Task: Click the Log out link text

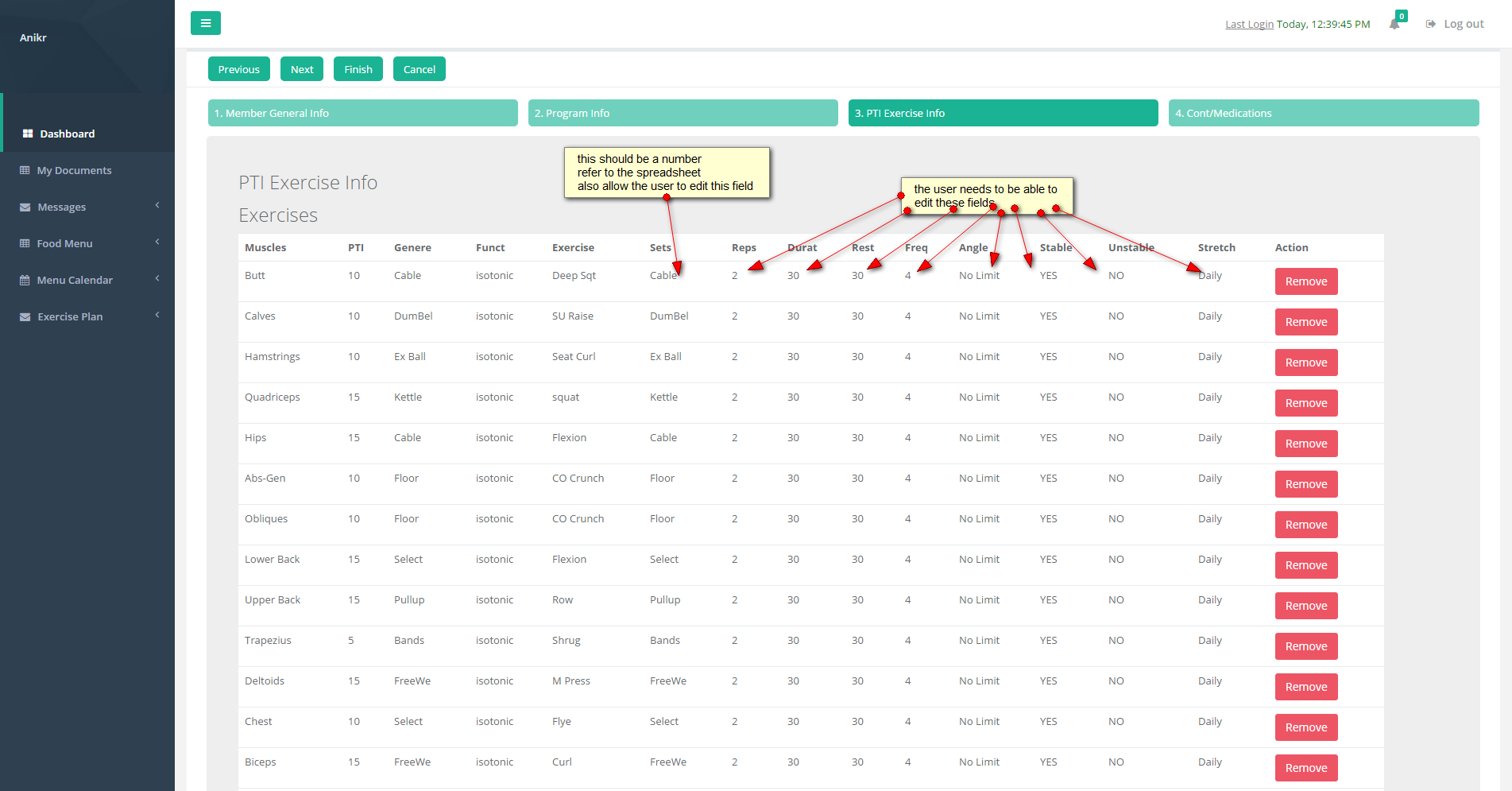Action: (1464, 24)
